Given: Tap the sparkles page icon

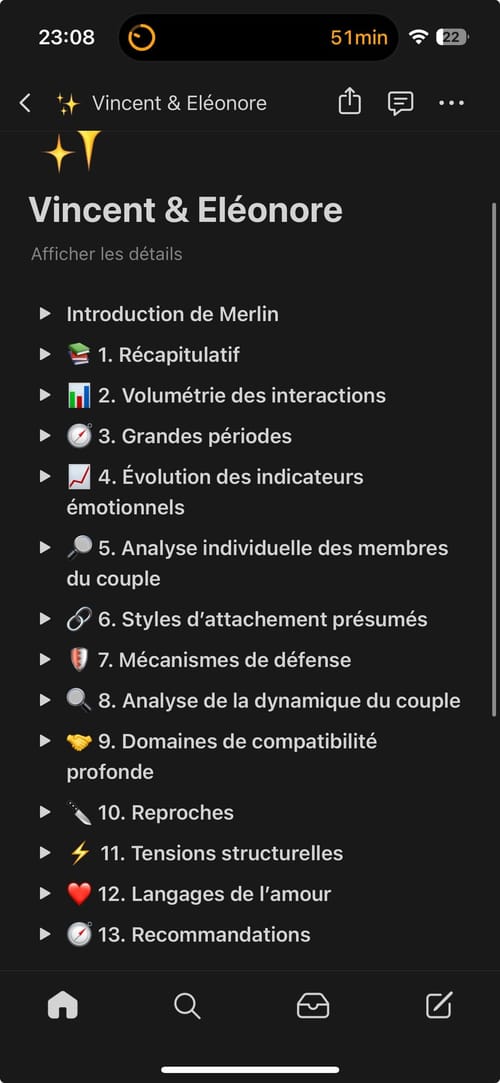Looking at the screenshot, I should (x=72, y=151).
